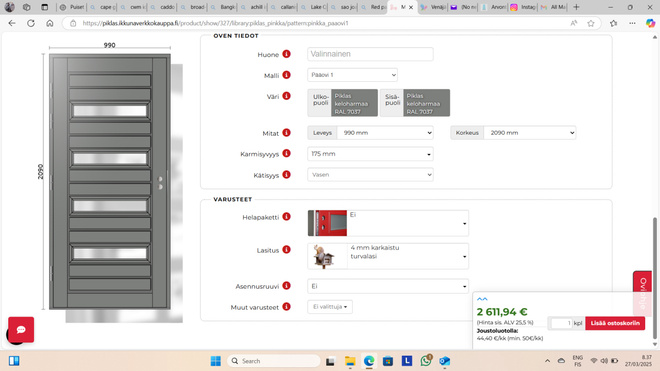Screen dimensions: 660x371
Task: Open Microsoft Store from taskbar
Action: [x=388, y=361]
